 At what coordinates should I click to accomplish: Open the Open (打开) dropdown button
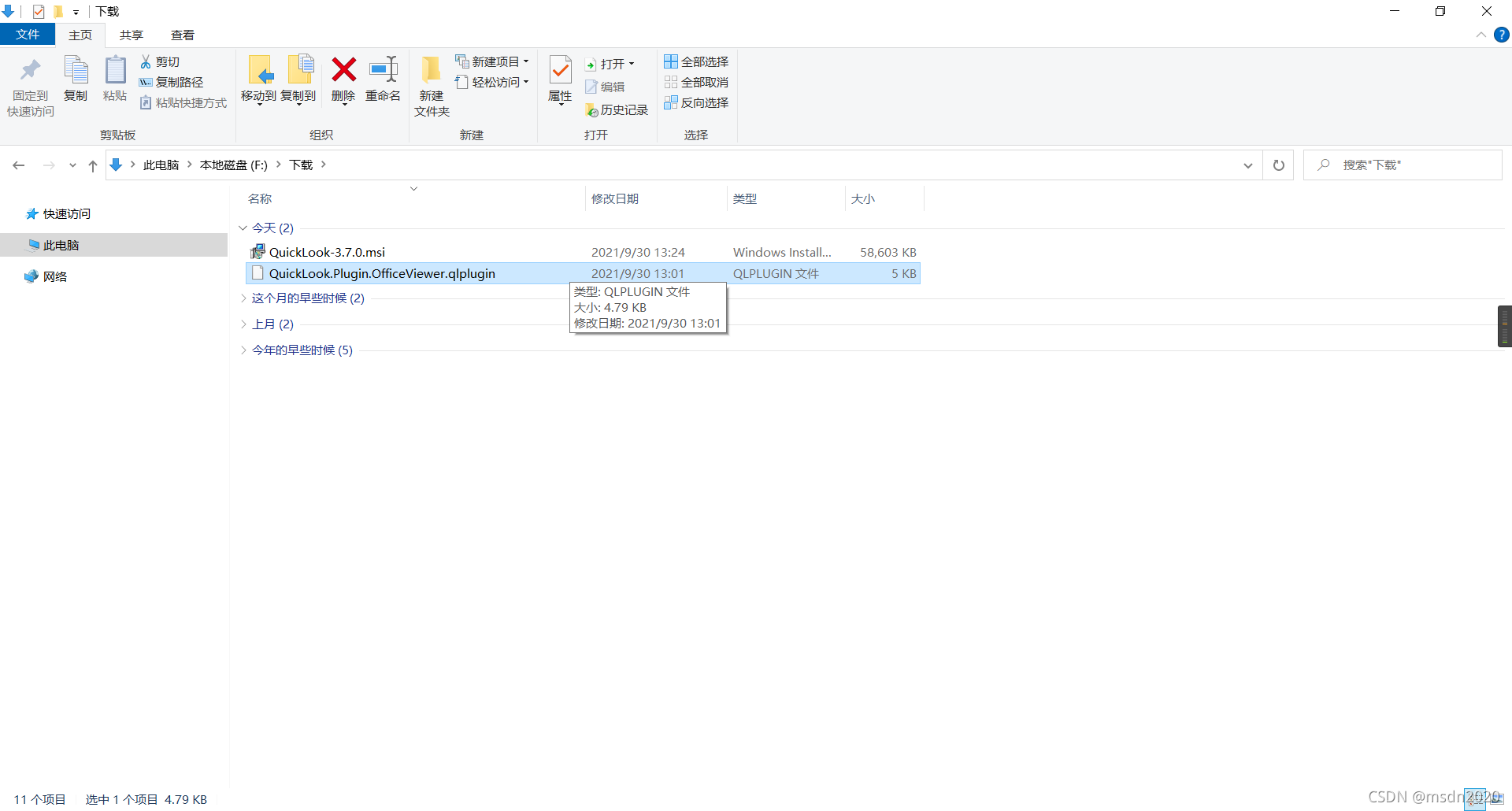pos(610,64)
